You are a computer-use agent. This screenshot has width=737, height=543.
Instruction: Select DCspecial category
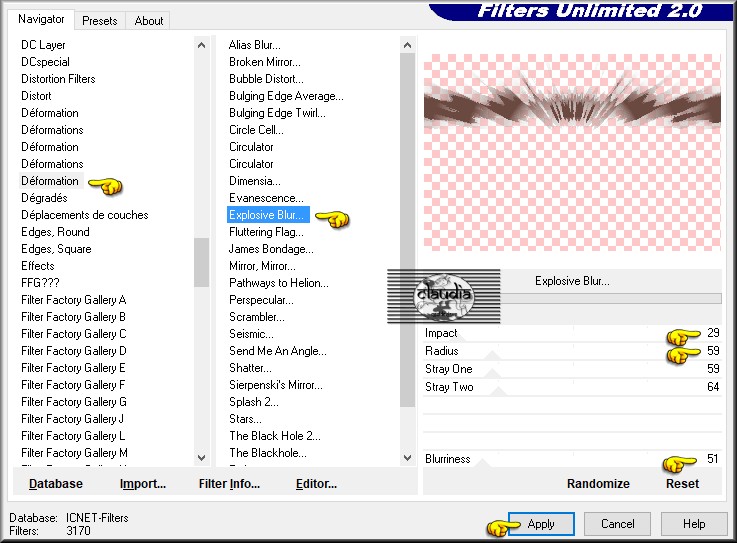pos(45,62)
